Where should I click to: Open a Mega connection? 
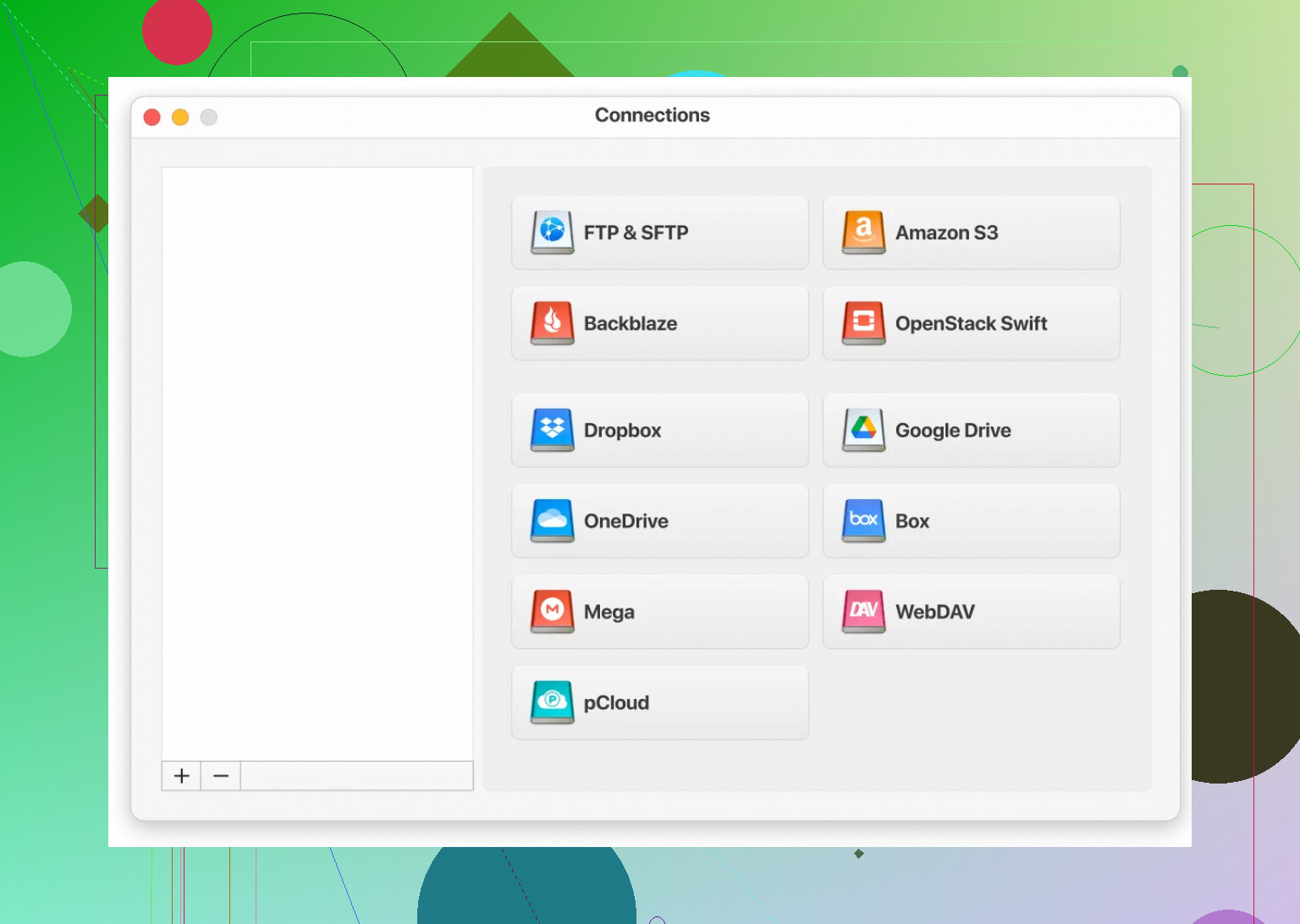659,612
